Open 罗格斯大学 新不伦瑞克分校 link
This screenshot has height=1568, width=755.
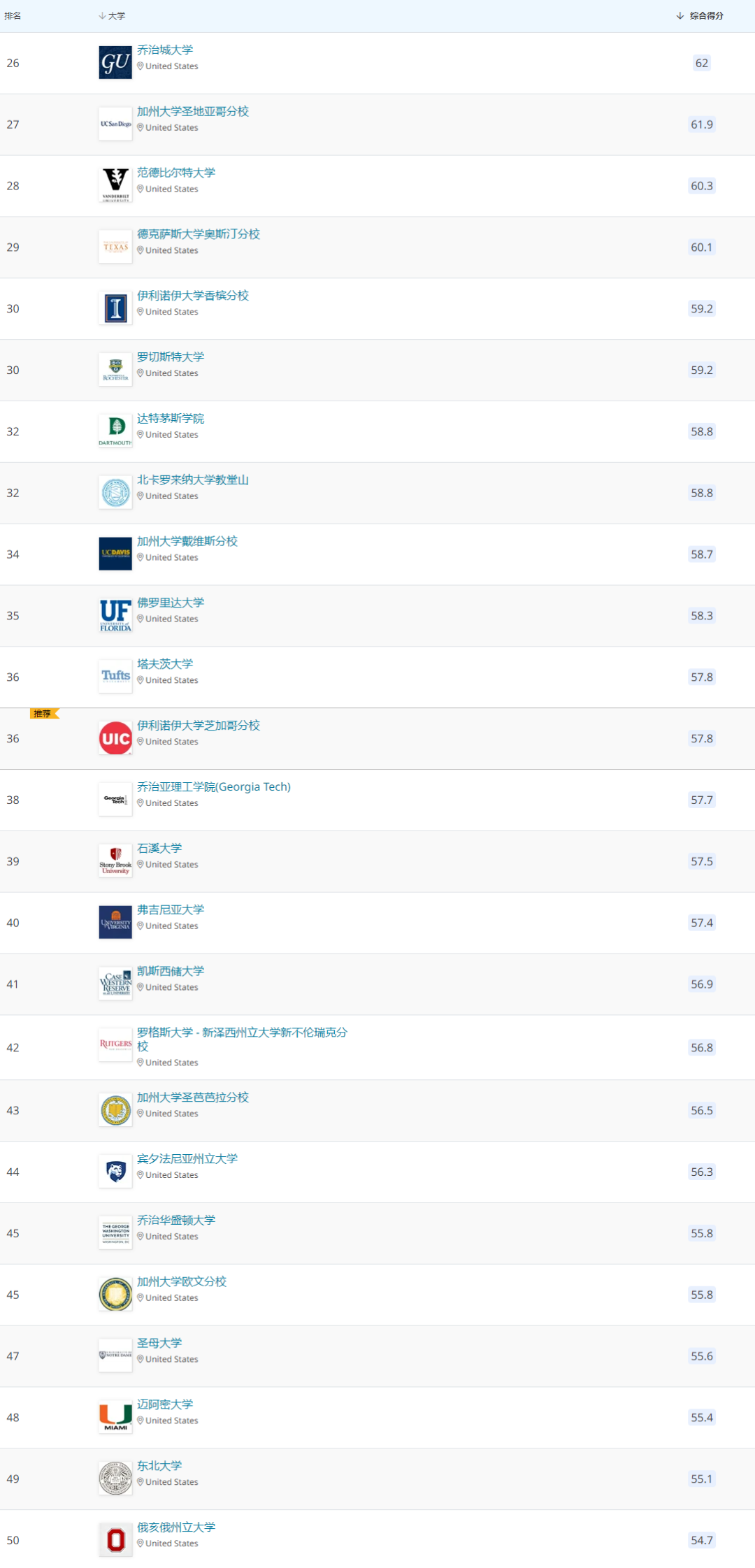pyautogui.click(x=242, y=1033)
